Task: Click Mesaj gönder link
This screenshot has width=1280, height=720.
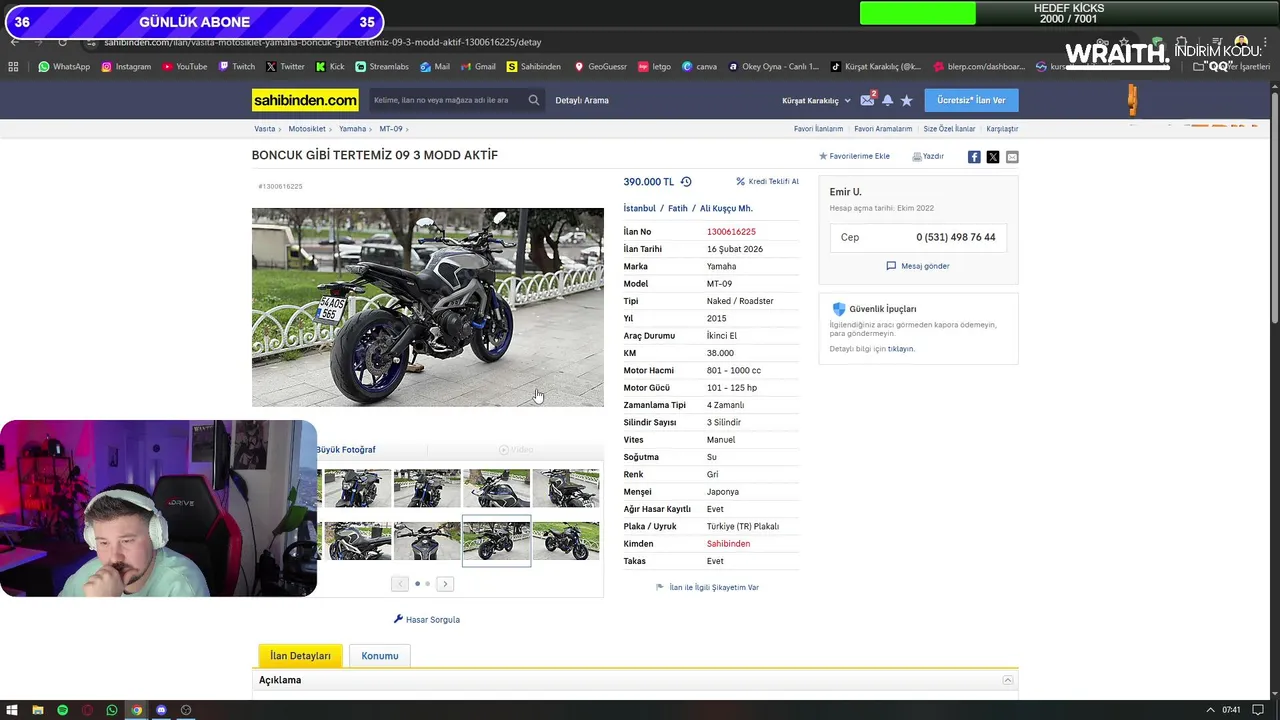Action: point(918,266)
